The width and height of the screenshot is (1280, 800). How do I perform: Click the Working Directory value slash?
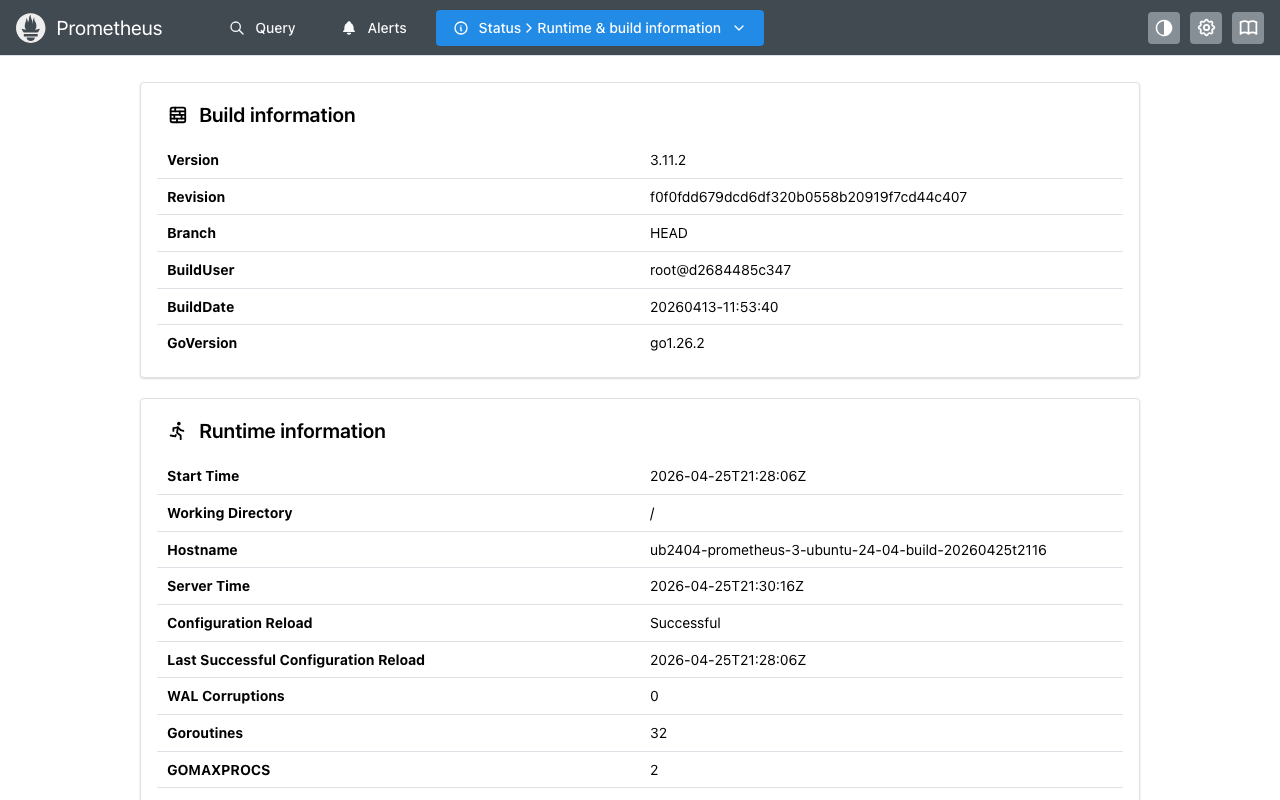click(x=652, y=513)
